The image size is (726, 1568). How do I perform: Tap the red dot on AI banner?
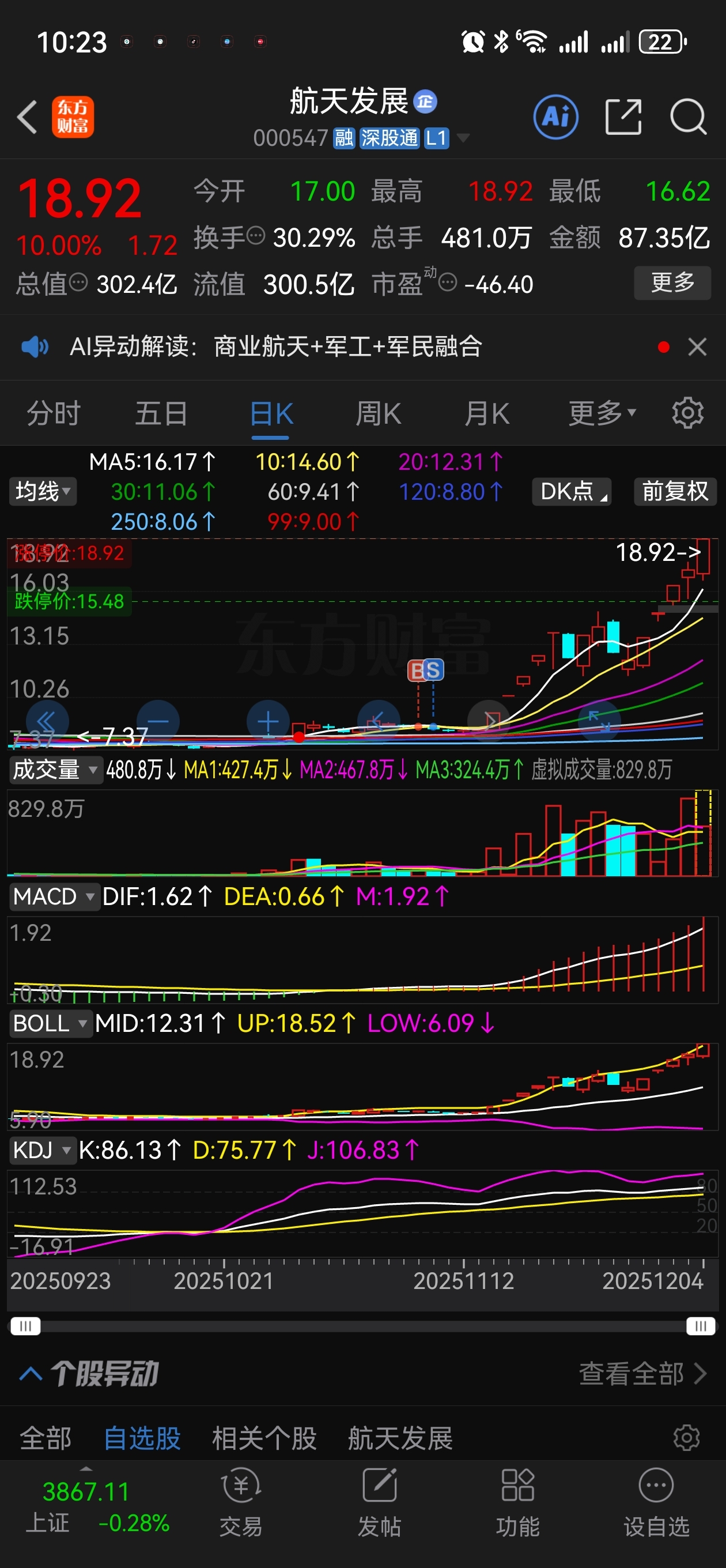point(664,347)
